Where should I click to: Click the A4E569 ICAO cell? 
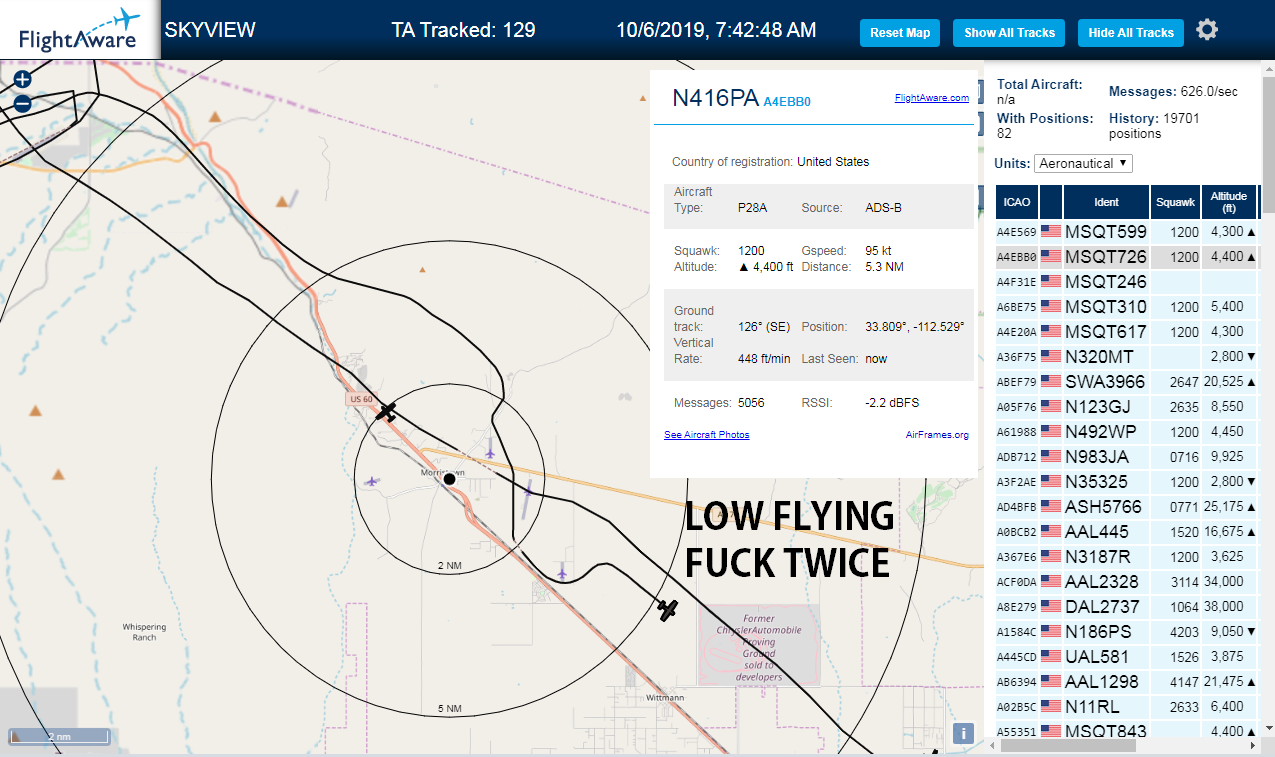[x=1016, y=231]
